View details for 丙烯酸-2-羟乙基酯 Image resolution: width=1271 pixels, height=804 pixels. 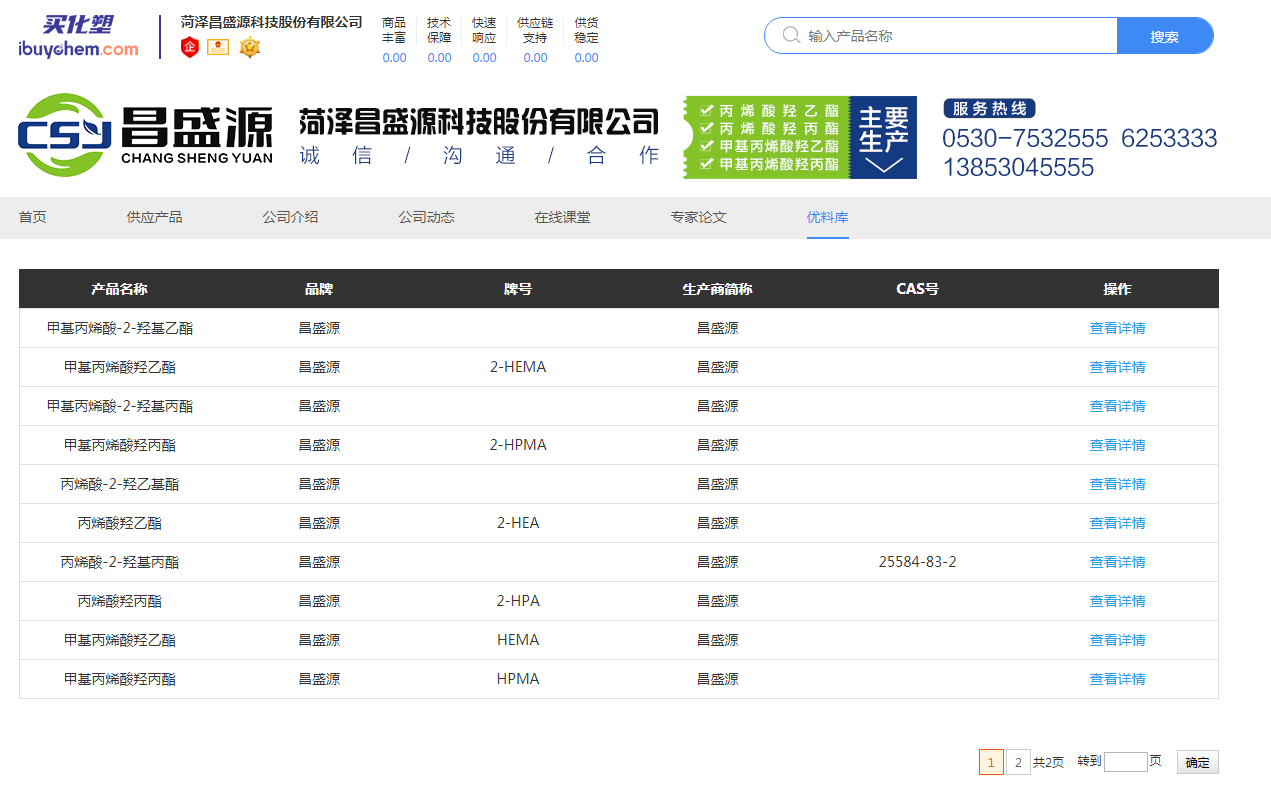pos(1117,484)
